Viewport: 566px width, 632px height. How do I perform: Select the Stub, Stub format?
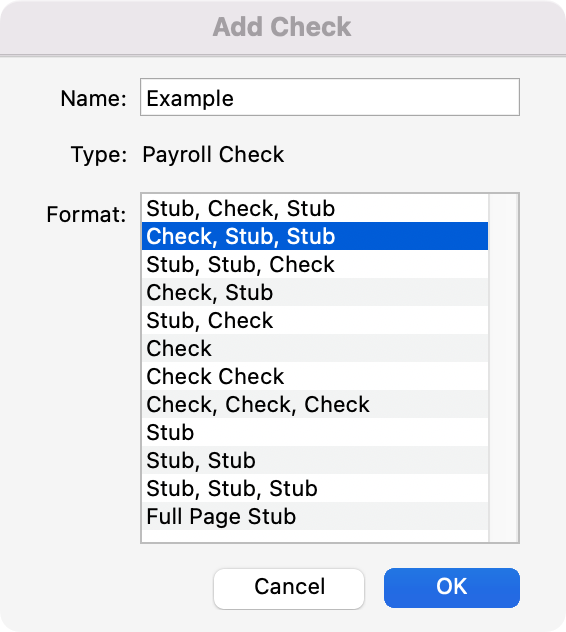[x=315, y=460]
